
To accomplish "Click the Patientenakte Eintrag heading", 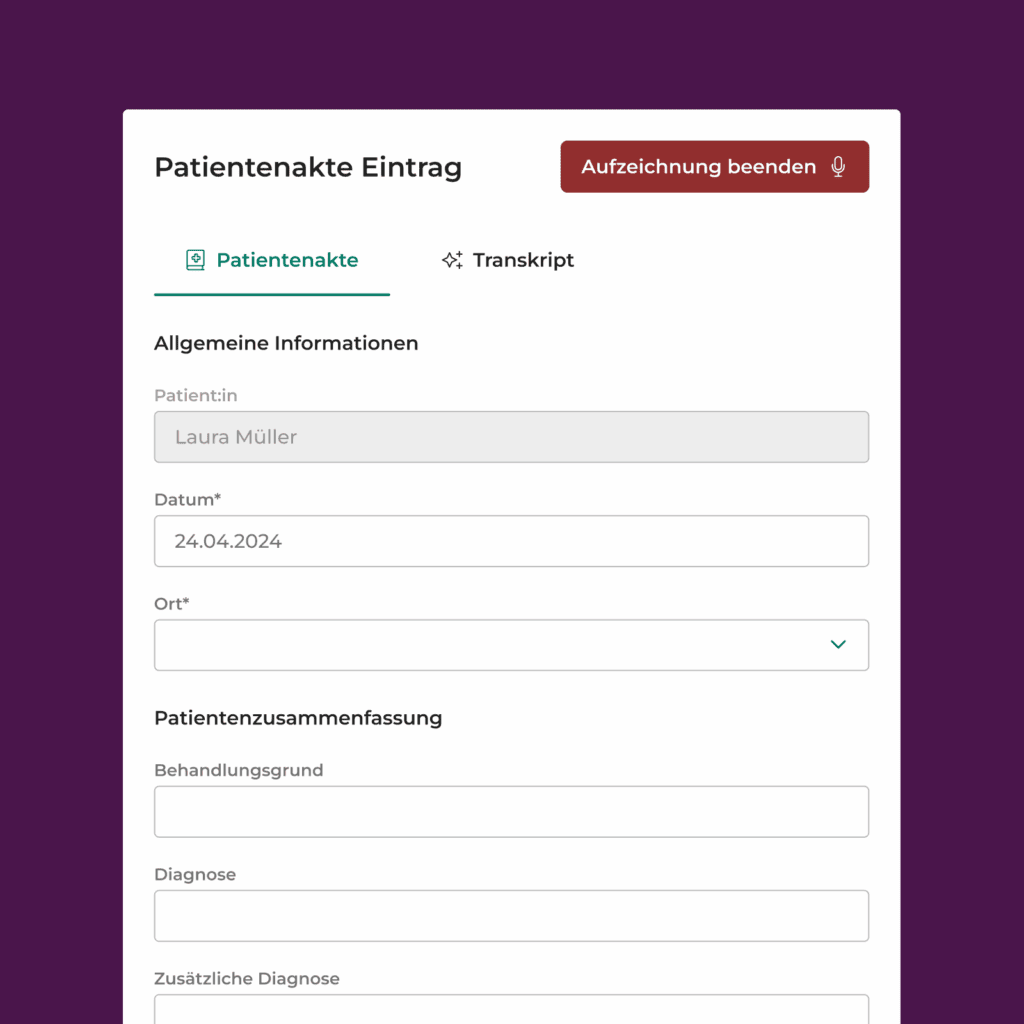I will coord(308,167).
